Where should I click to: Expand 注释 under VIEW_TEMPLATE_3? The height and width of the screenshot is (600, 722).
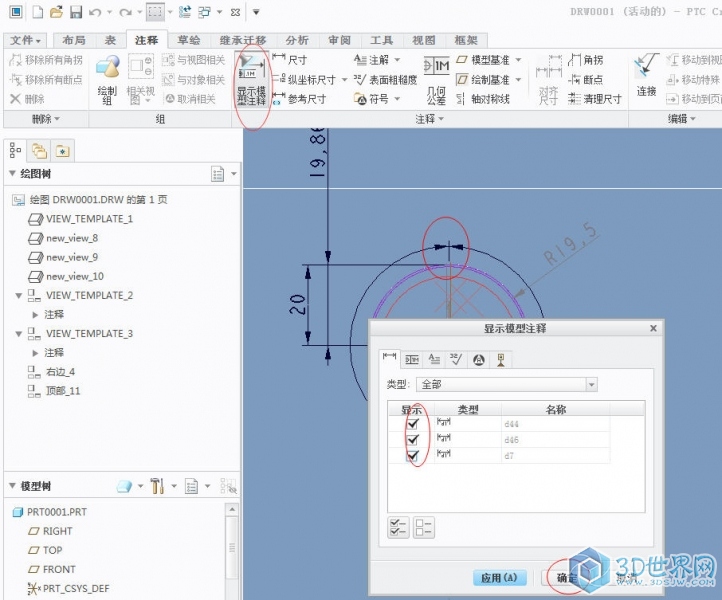pos(35,353)
